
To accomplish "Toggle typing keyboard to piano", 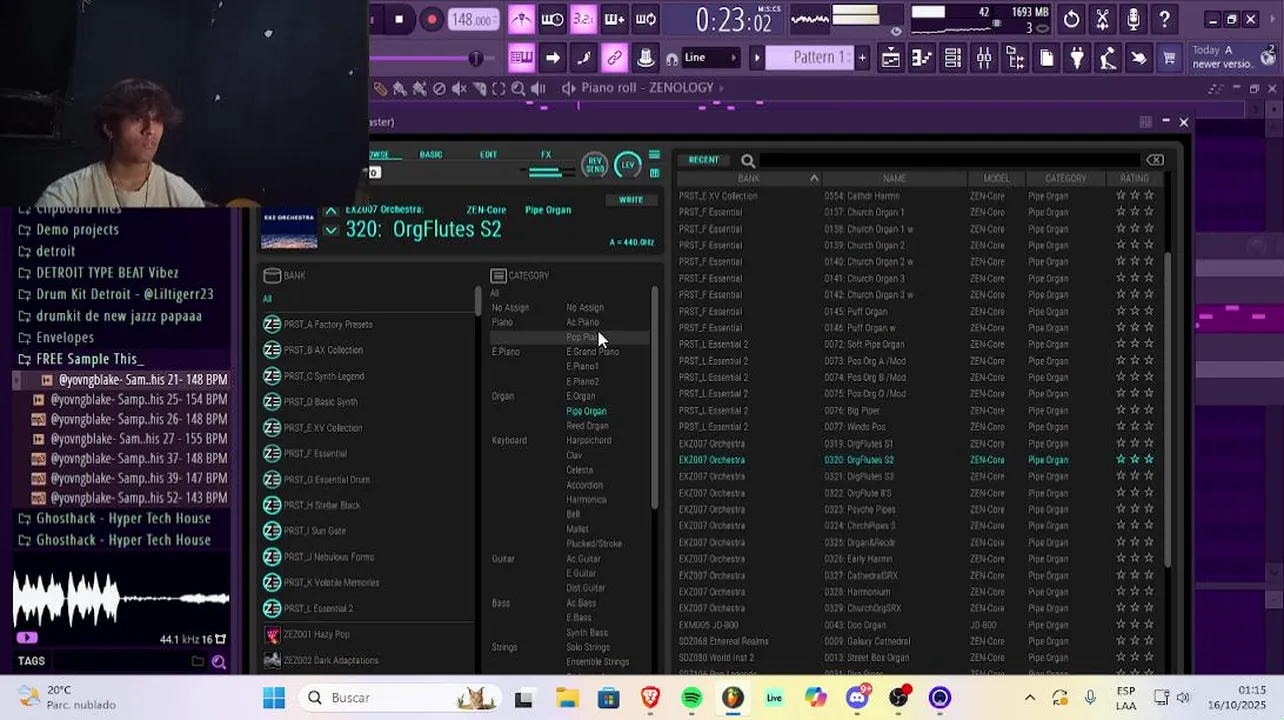I will pos(521,58).
